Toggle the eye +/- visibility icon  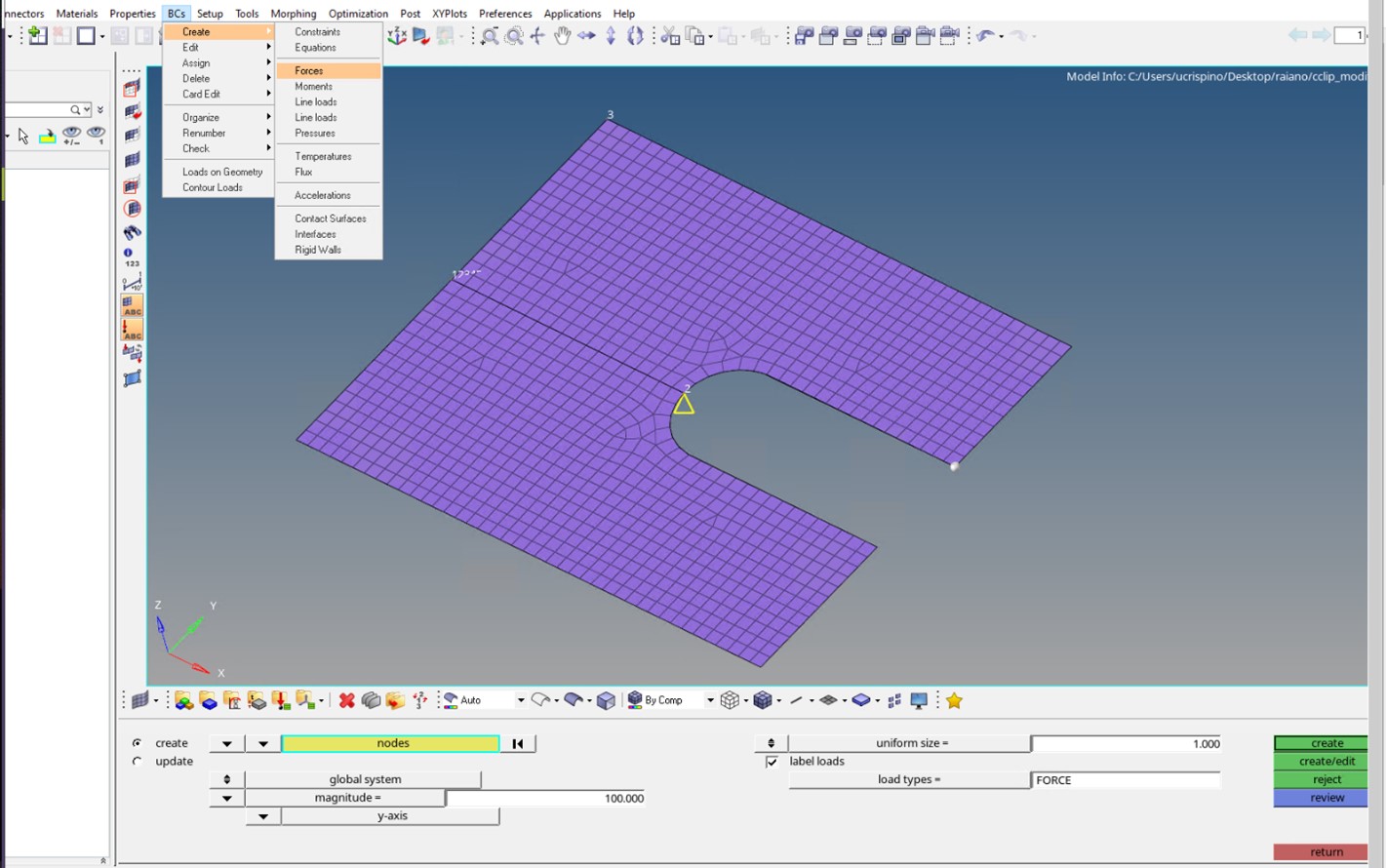pyautogui.click(x=71, y=136)
